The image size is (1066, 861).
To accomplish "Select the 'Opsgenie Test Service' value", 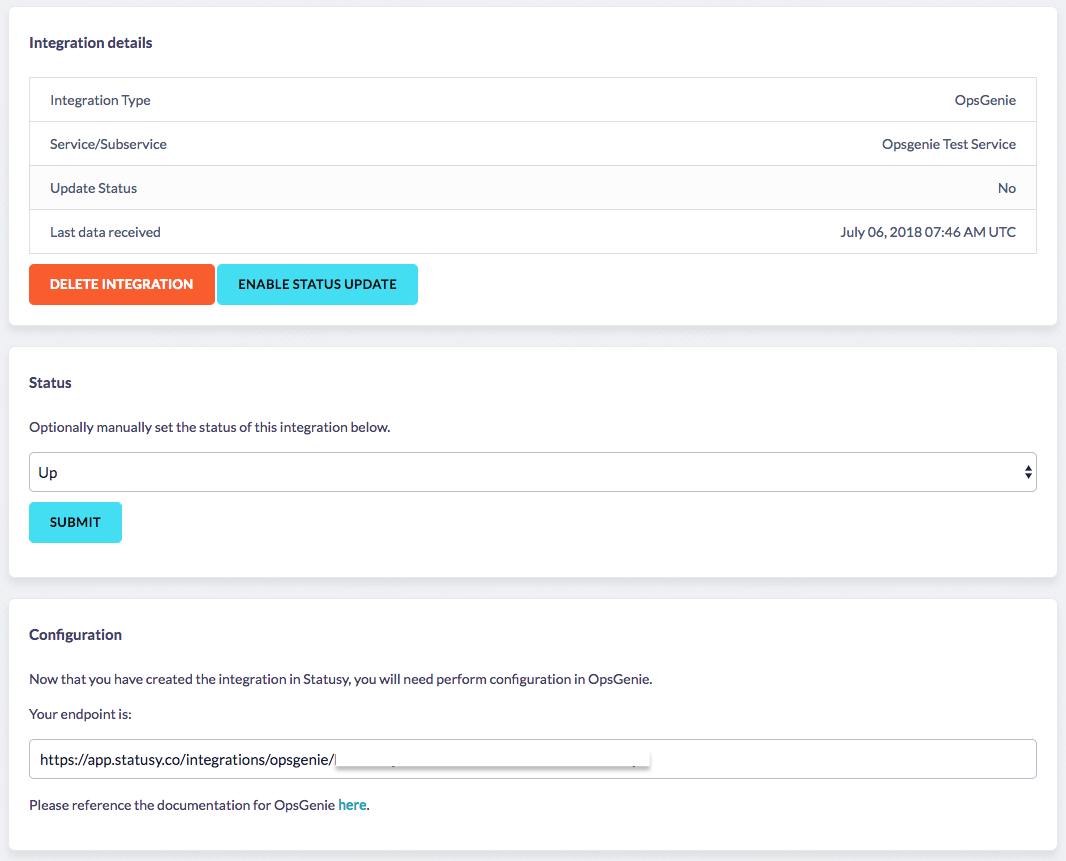I will coord(949,144).
